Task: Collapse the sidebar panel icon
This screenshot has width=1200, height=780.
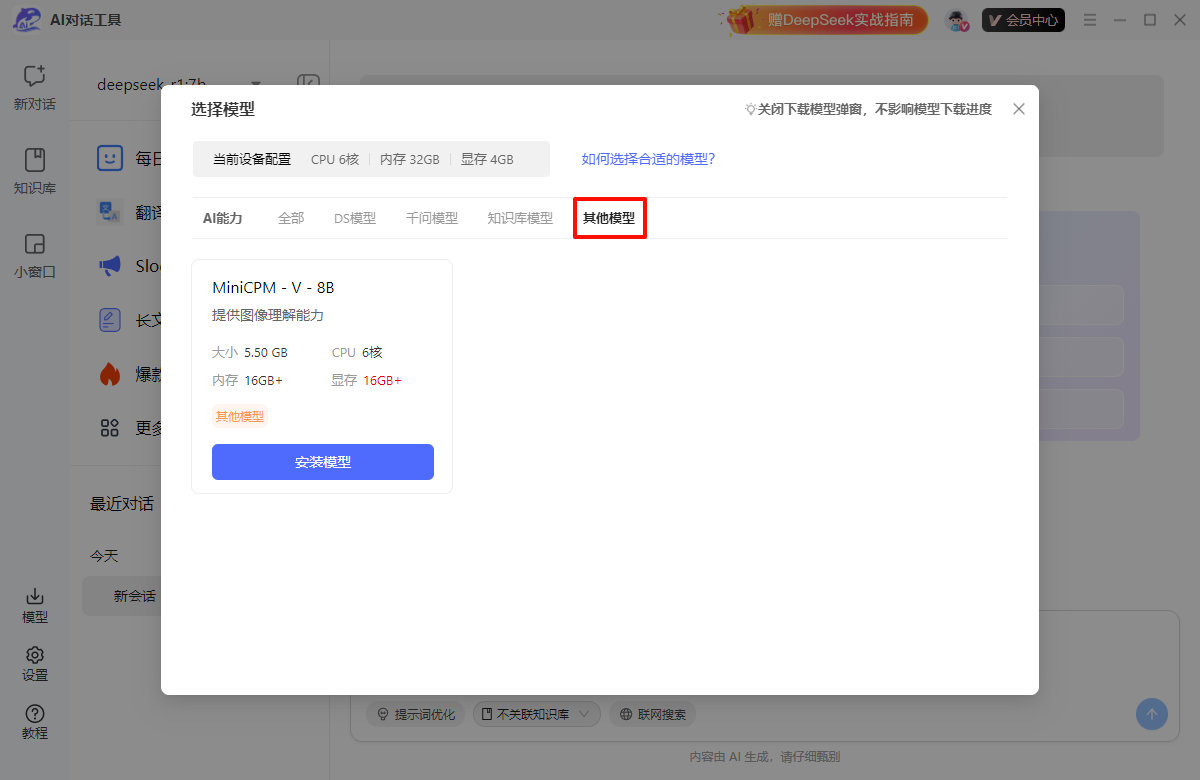Action: click(308, 84)
